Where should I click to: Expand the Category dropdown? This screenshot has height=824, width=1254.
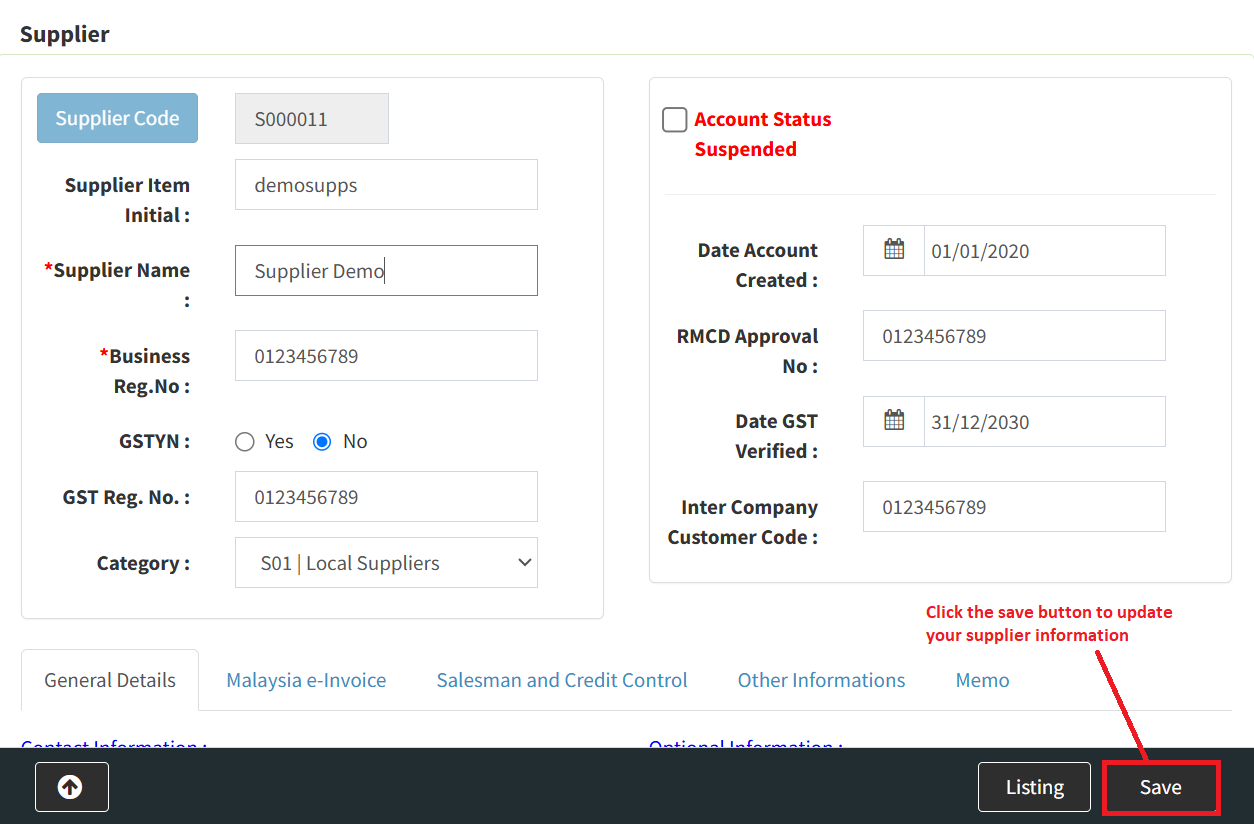(386, 563)
